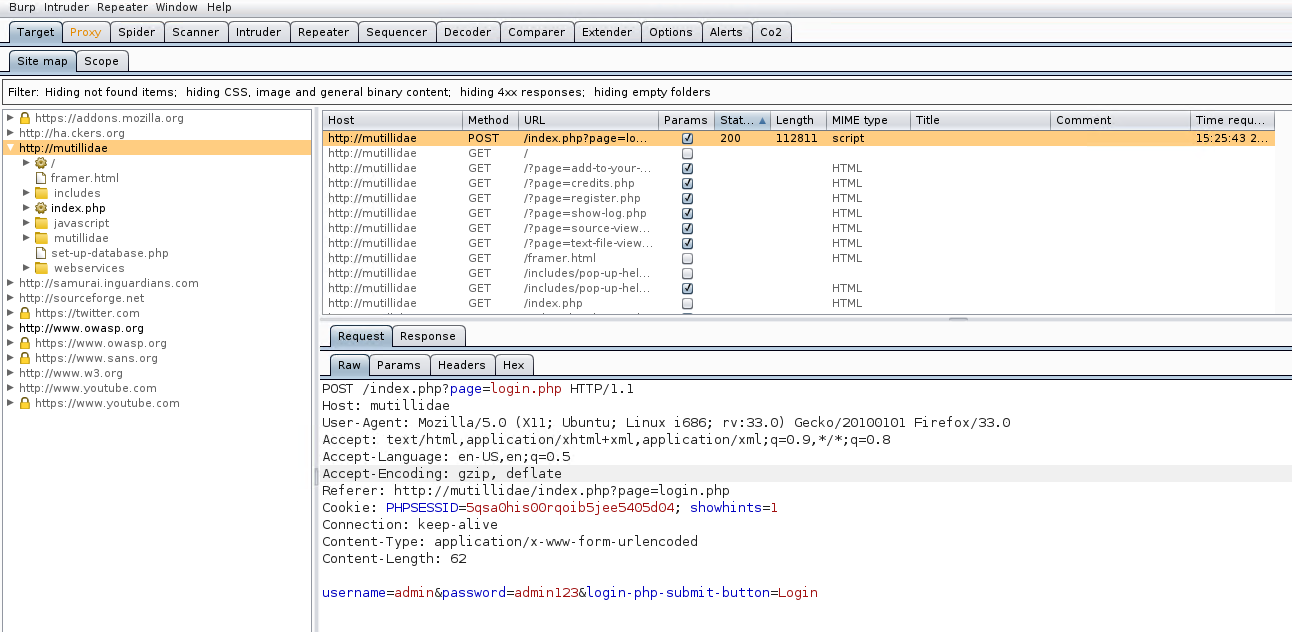Image resolution: width=1292 pixels, height=632 pixels.
Task: Click the webservices folder icon
Action: (41, 268)
